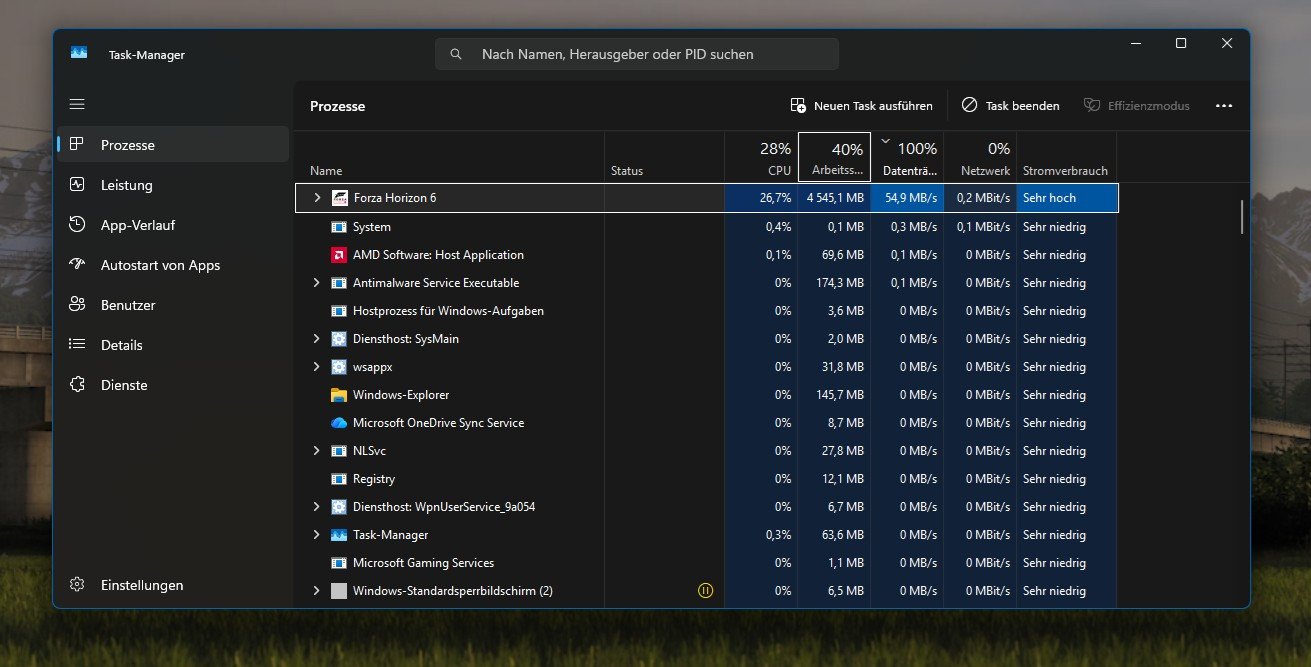1311x667 pixels.
Task: Sort by the Arbeitsspeicher column header
Action: tap(834, 157)
